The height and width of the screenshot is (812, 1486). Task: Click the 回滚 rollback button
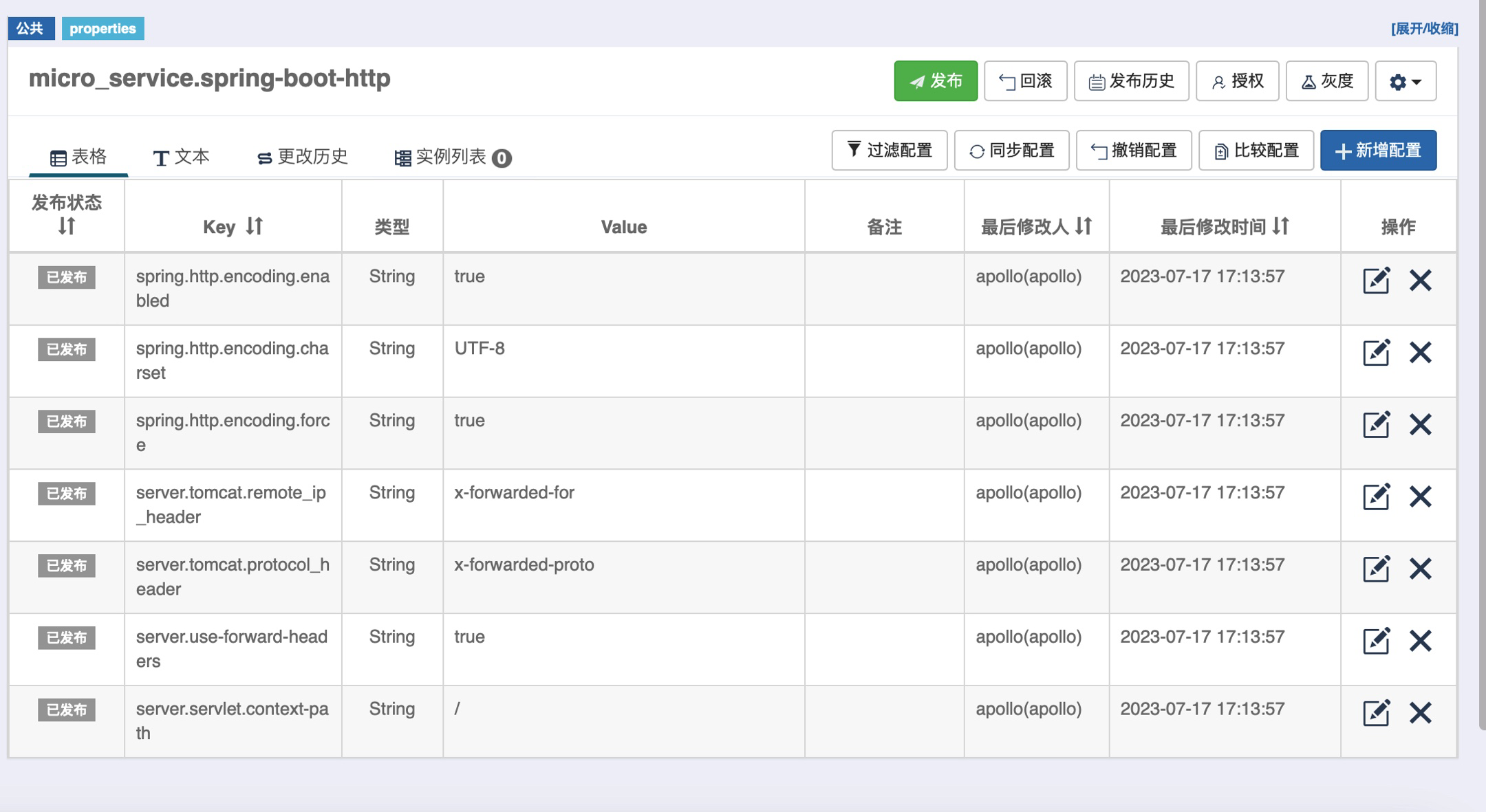[1025, 81]
